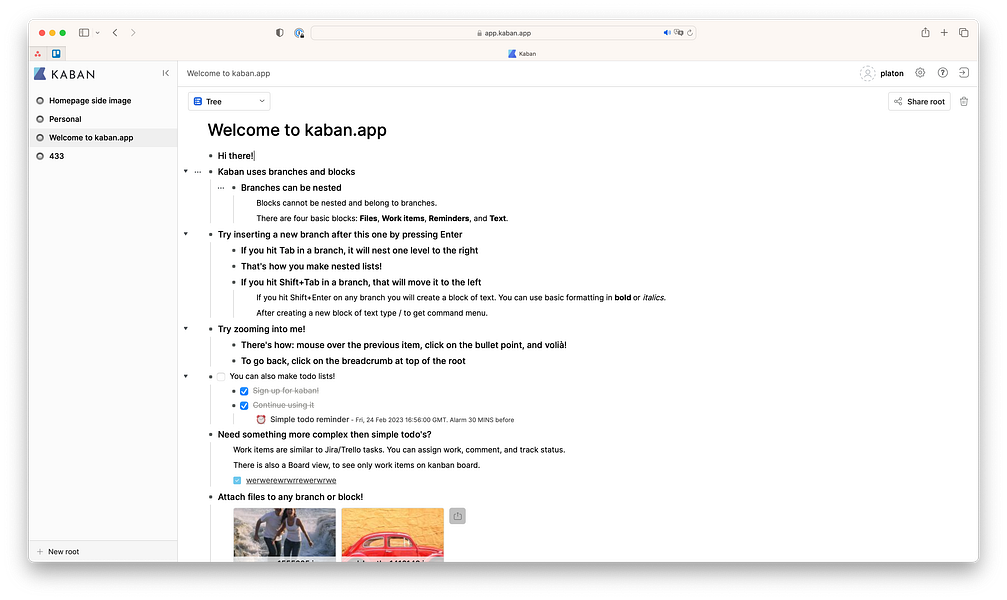Screen dimensions: 1007x600
Task: Go back with the browser back arrow
Action: pyautogui.click(x=115, y=33)
